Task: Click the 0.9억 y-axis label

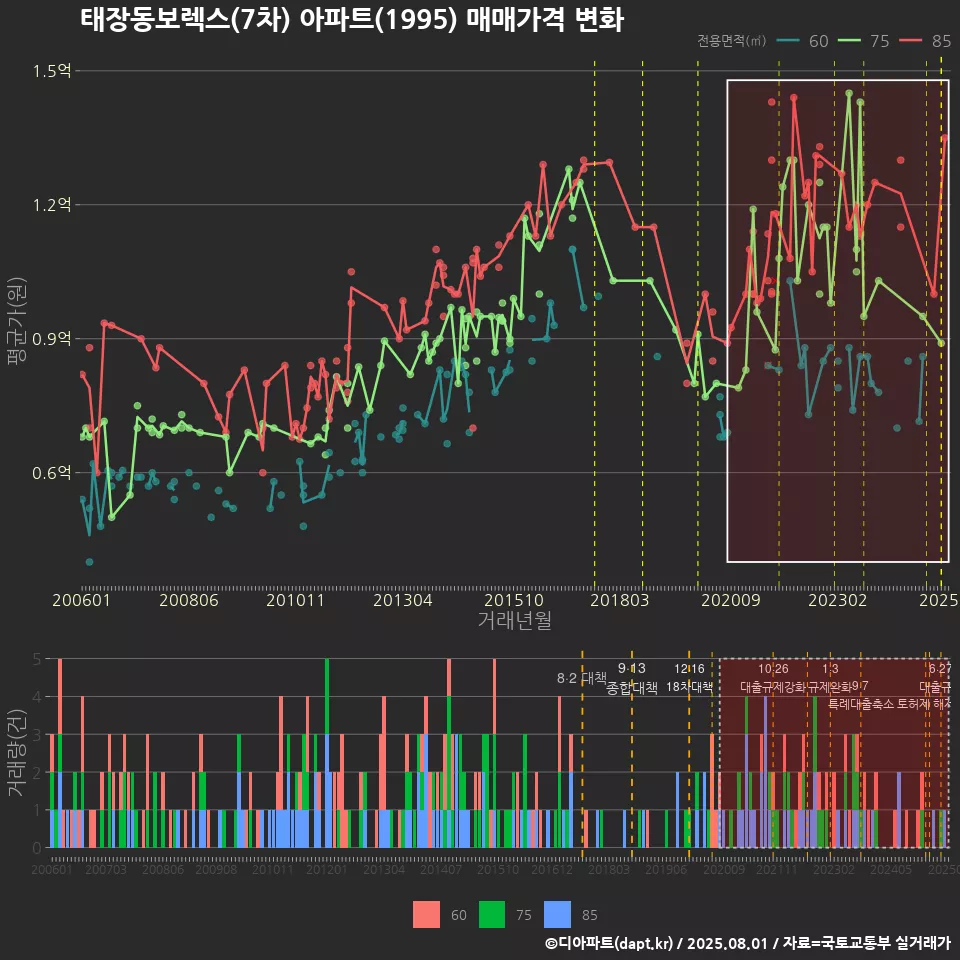Action: [51, 339]
